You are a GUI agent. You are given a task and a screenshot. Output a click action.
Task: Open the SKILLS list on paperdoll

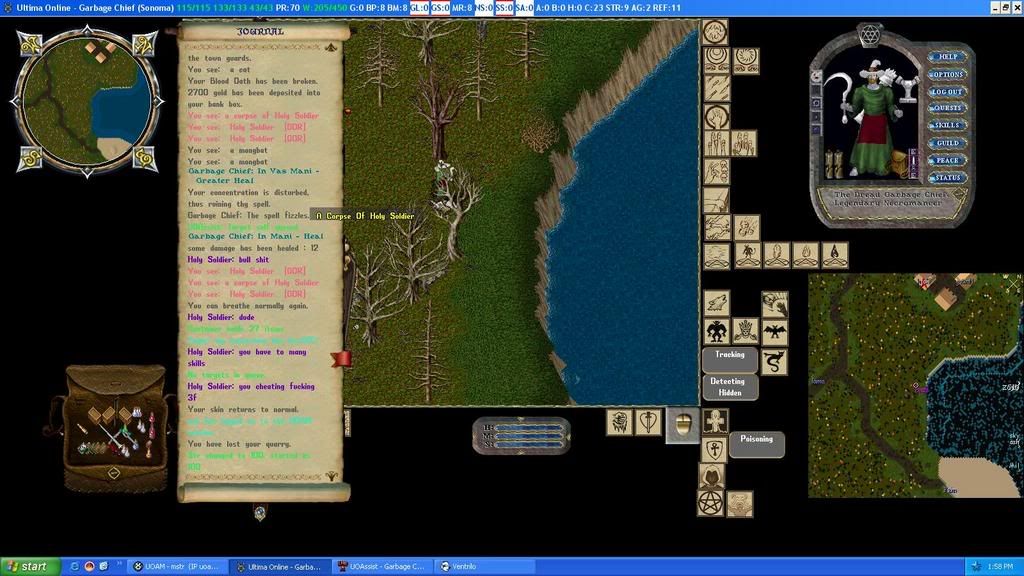tap(947, 125)
